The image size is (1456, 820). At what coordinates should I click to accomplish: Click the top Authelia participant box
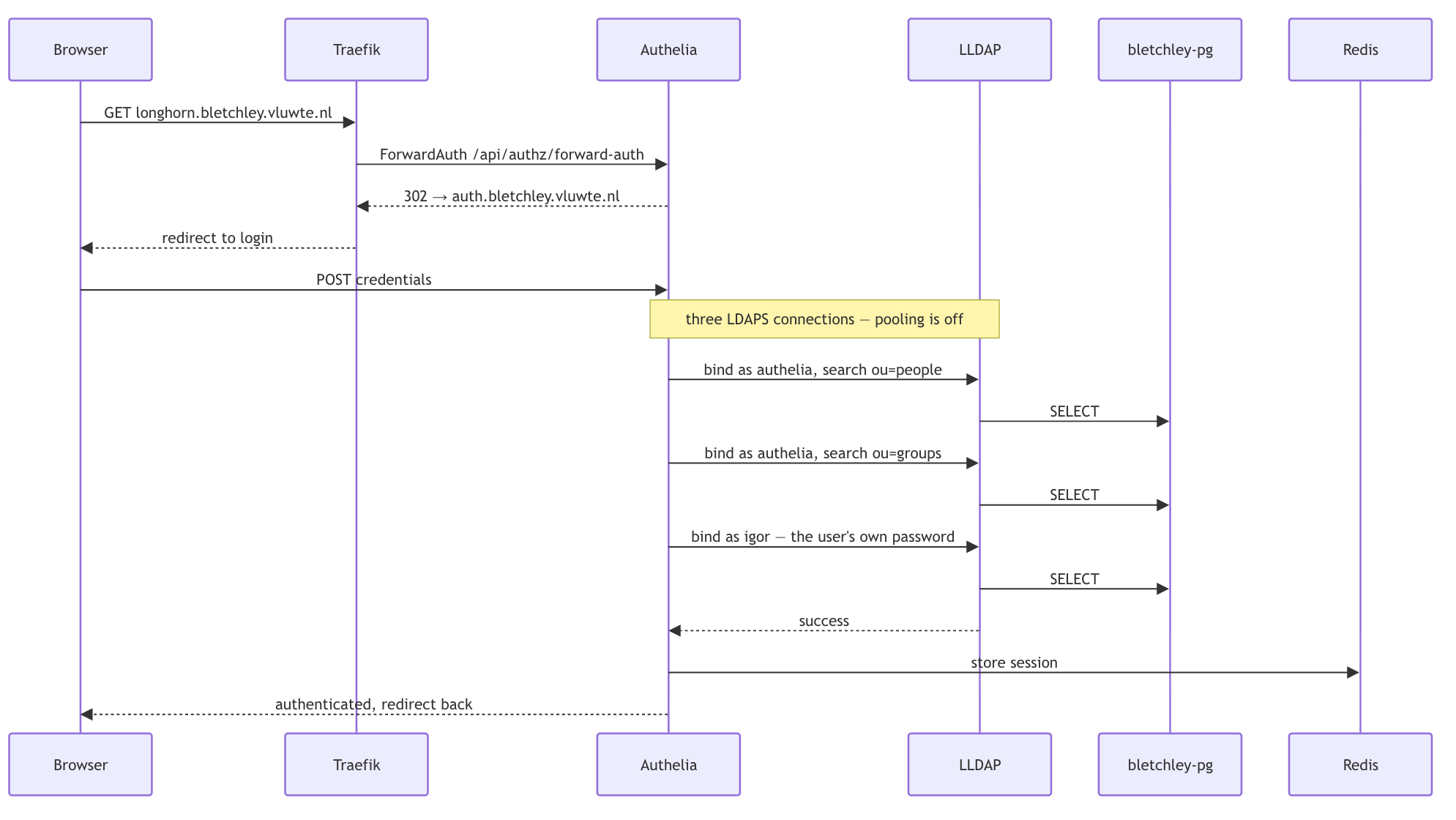coord(668,50)
